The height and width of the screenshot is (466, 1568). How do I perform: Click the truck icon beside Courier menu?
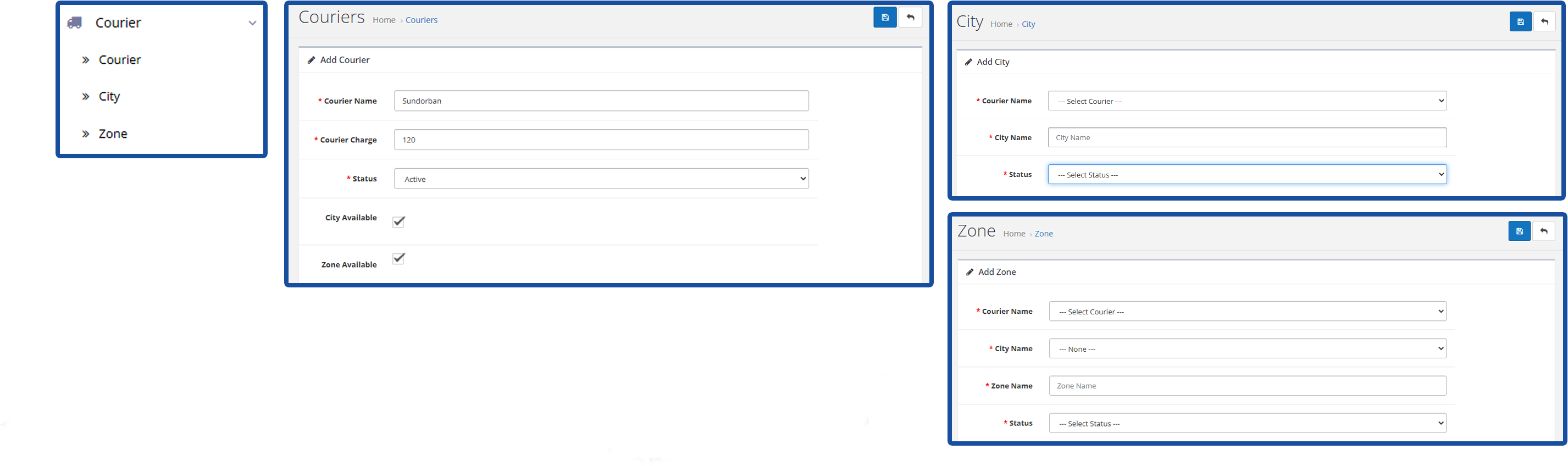[x=74, y=23]
